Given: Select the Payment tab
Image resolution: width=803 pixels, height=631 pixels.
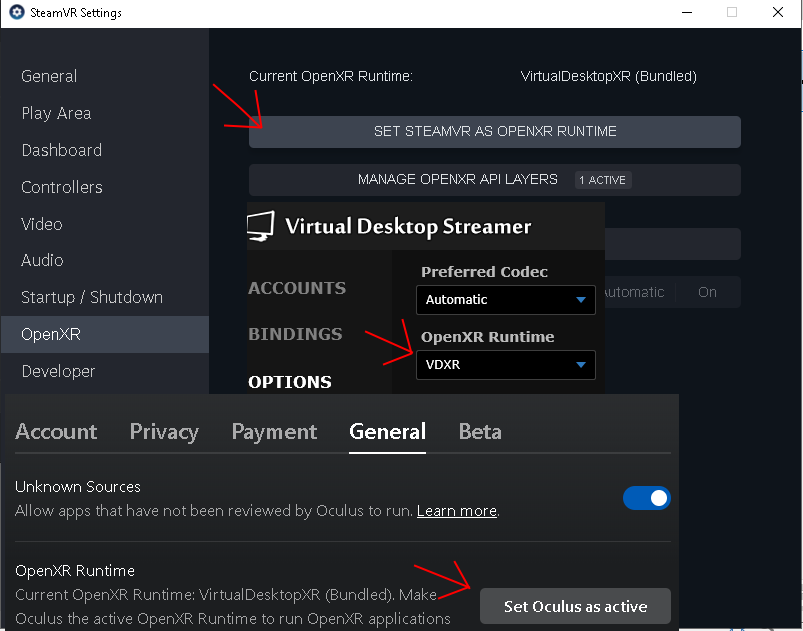Looking at the screenshot, I should 273,431.
